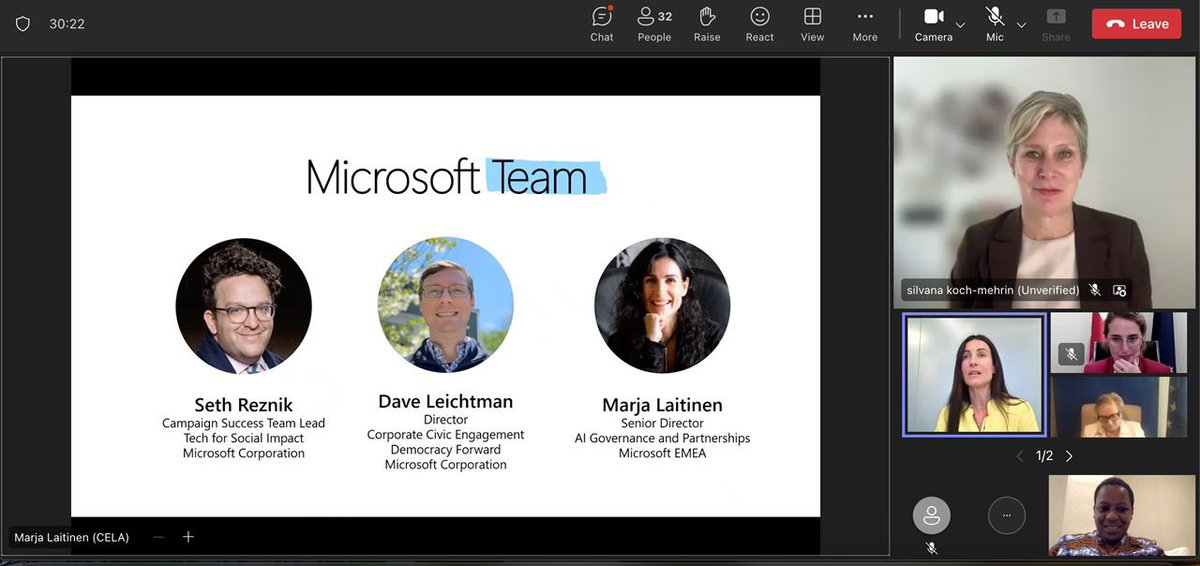
Task: Select the participant tile with EU flag
Action: (1118, 407)
